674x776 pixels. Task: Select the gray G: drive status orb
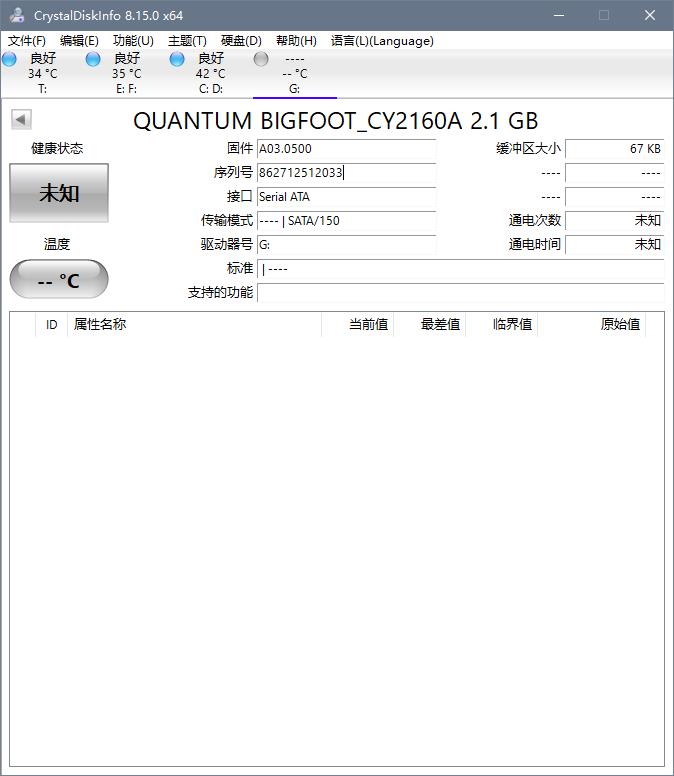pyautogui.click(x=261, y=59)
